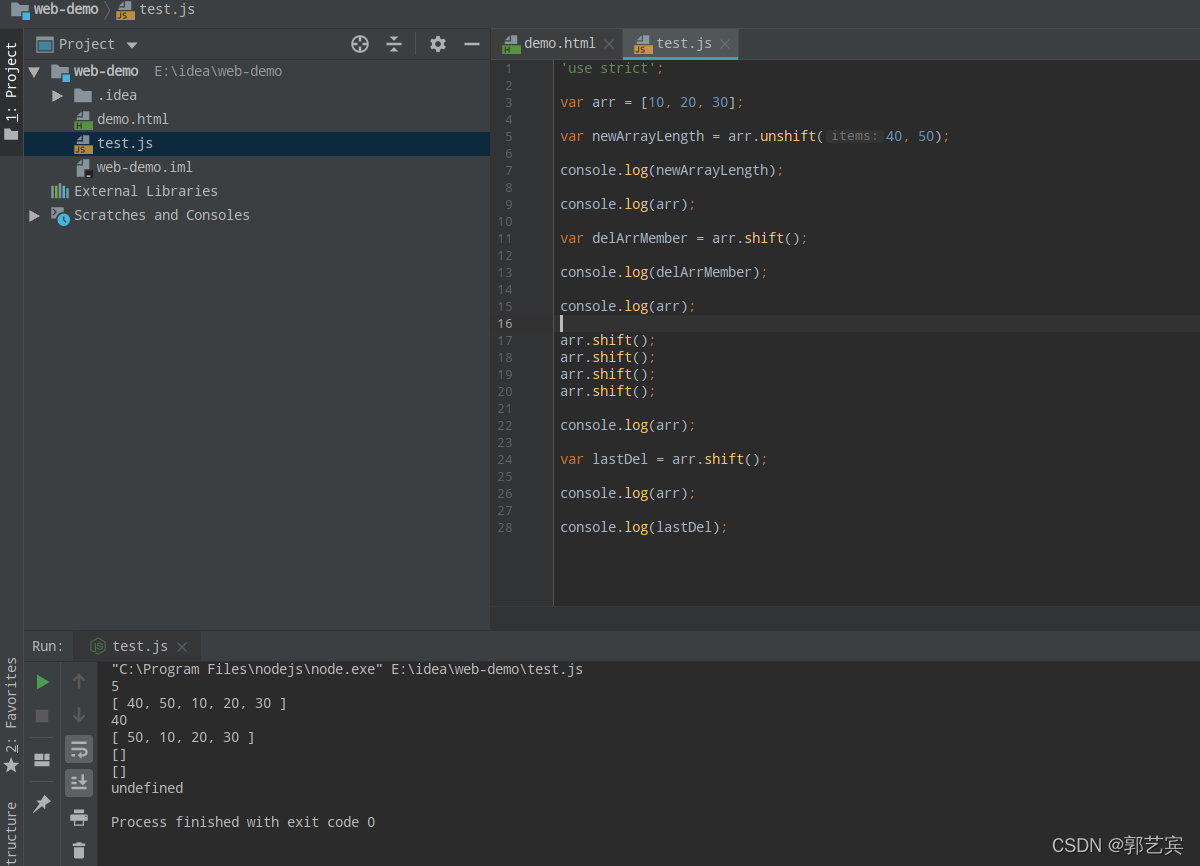Clear console with trash icon

[x=79, y=851]
